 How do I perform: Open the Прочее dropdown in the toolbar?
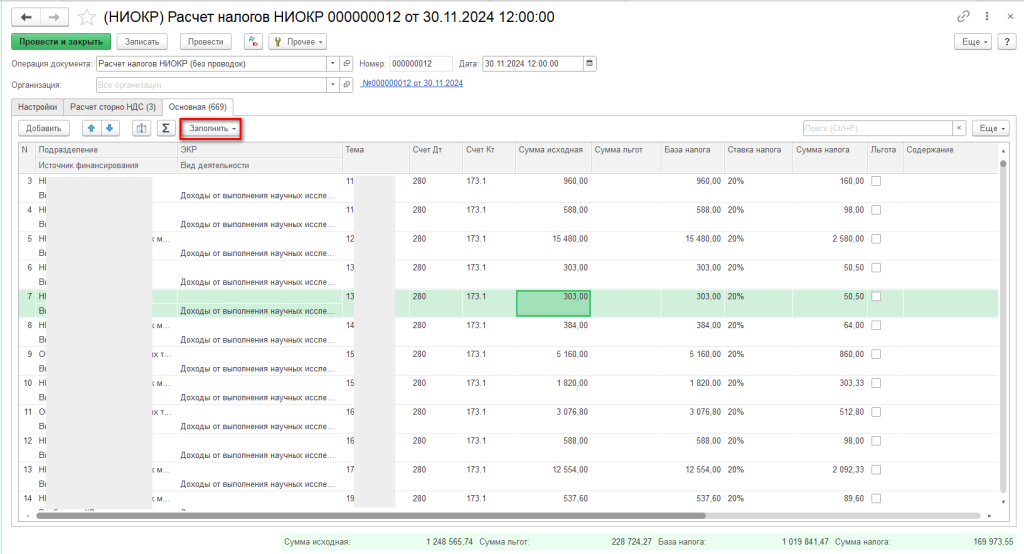pyautogui.click(x=298, y=41)
